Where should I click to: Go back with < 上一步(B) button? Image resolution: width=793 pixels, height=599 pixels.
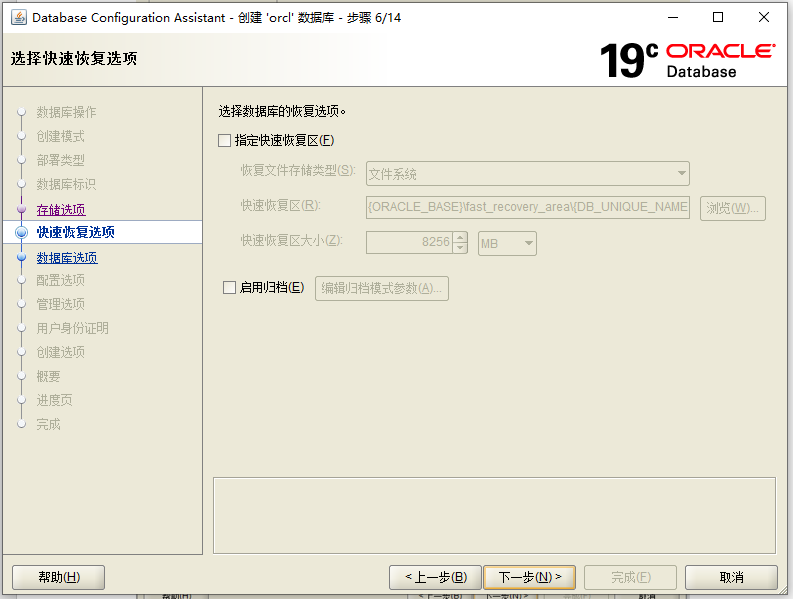click(x=435, y=577)
